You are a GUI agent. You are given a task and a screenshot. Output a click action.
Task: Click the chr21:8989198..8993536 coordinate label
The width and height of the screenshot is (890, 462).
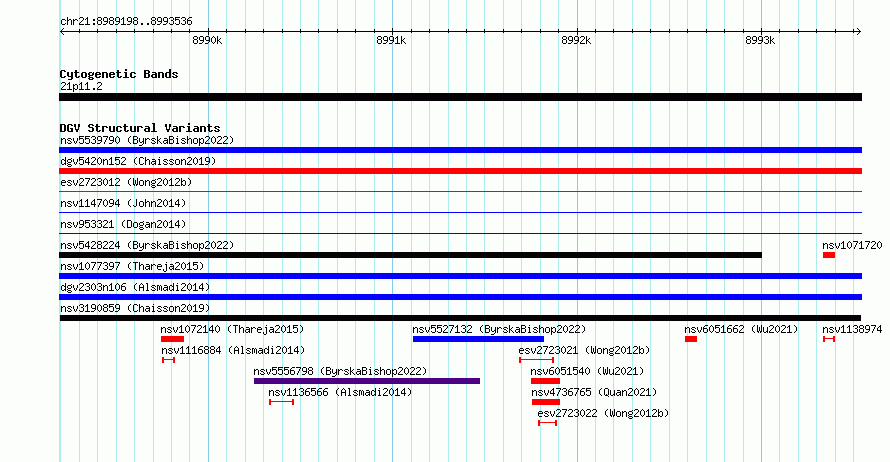(x=126, y=22)
